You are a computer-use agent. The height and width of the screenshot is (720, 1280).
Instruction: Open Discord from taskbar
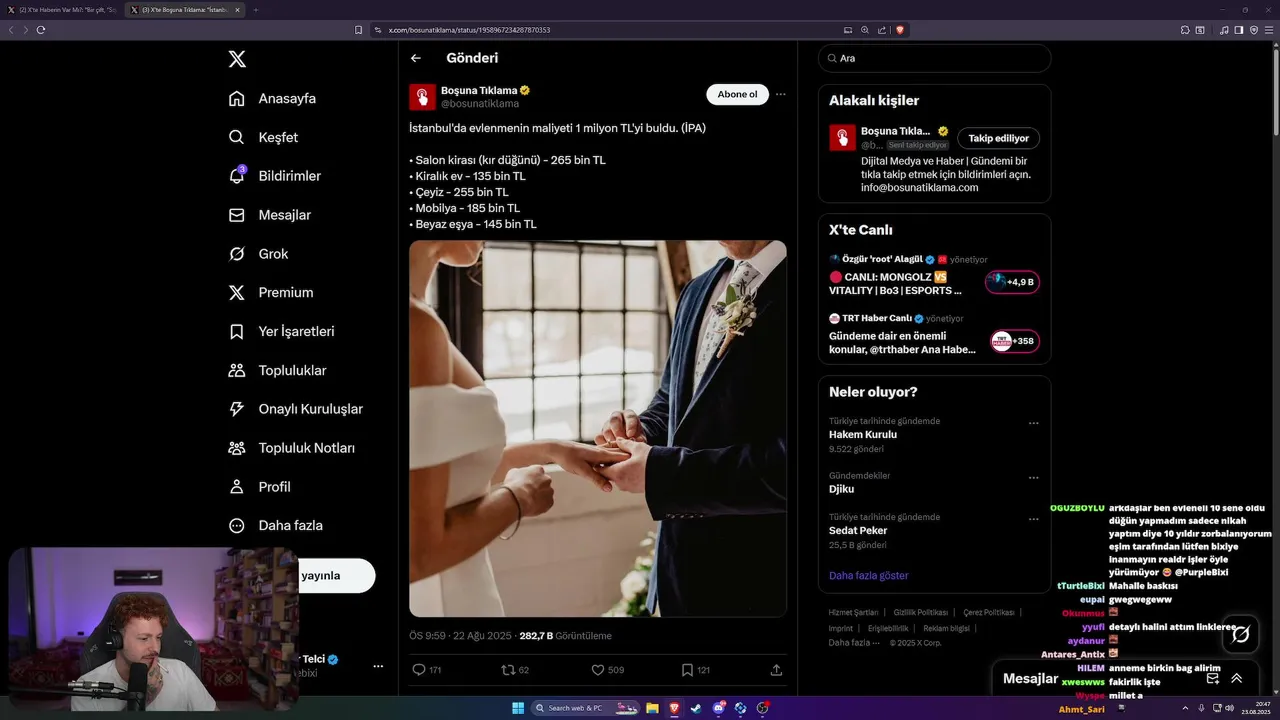tap(719, 708)
